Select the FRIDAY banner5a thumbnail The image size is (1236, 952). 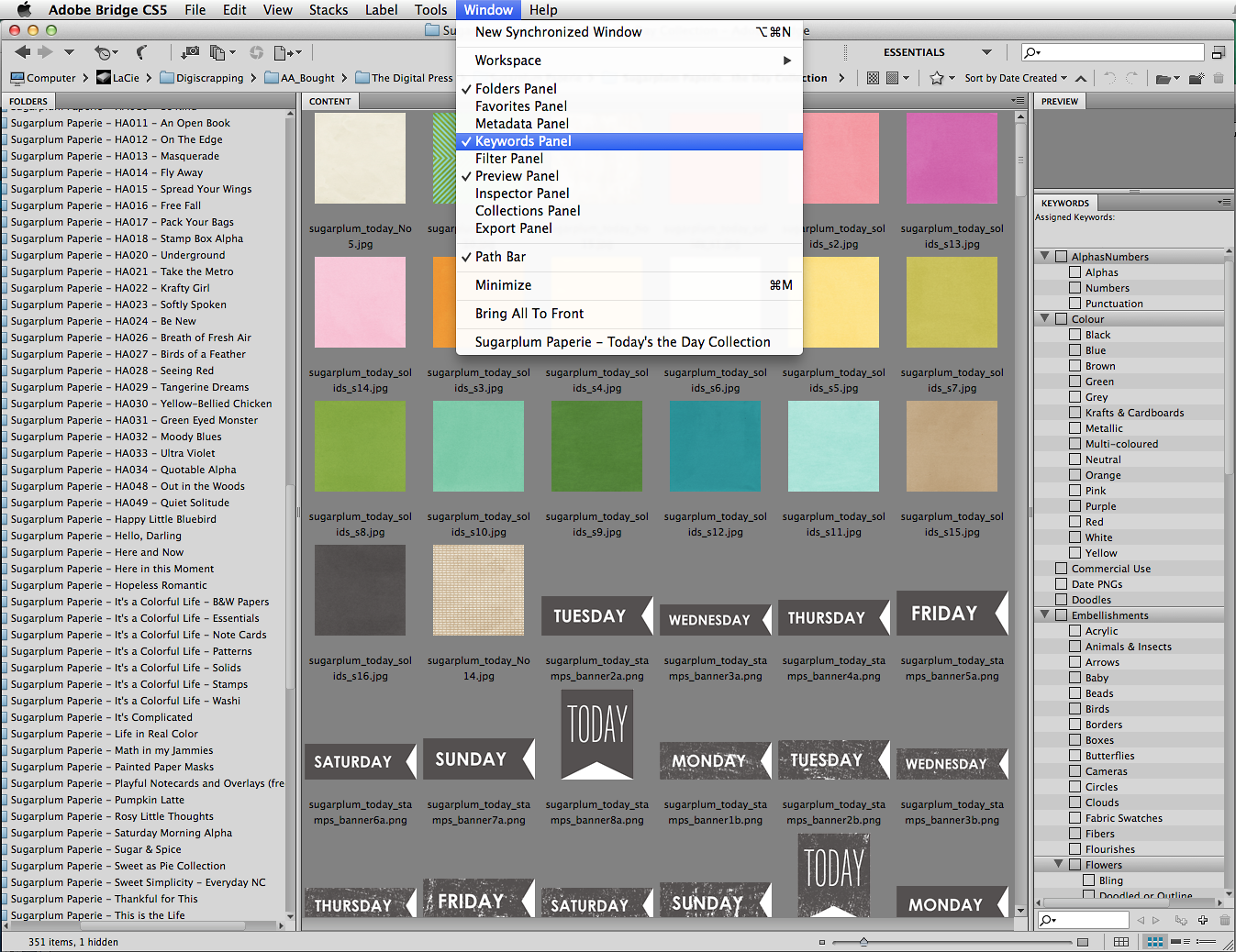[952, 613]
